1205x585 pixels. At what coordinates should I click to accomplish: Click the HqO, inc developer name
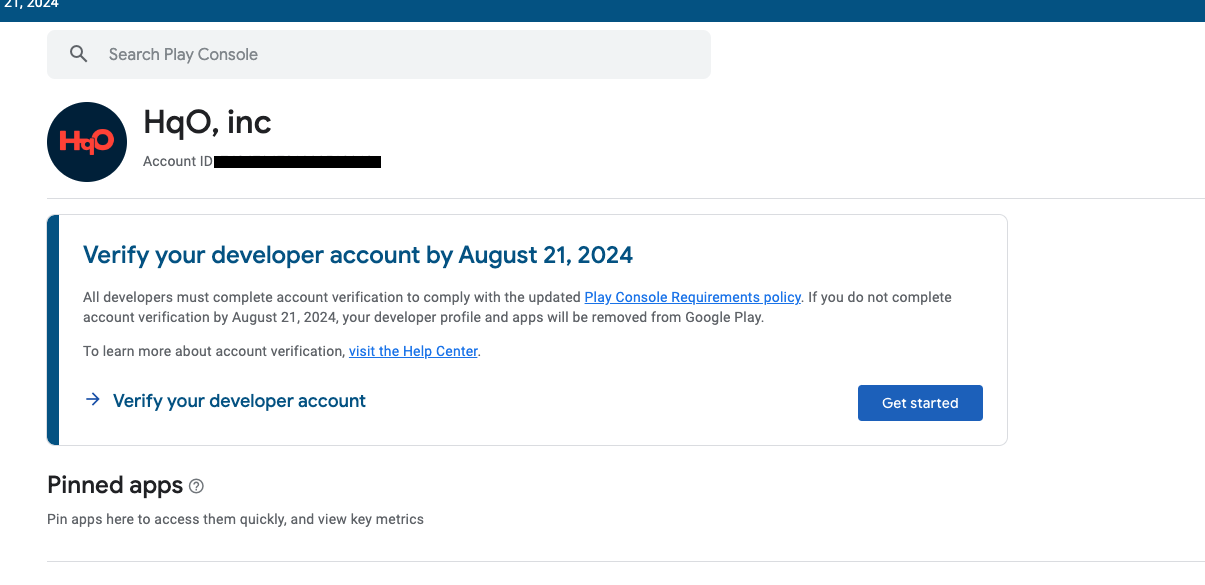(x=207, y=122)
